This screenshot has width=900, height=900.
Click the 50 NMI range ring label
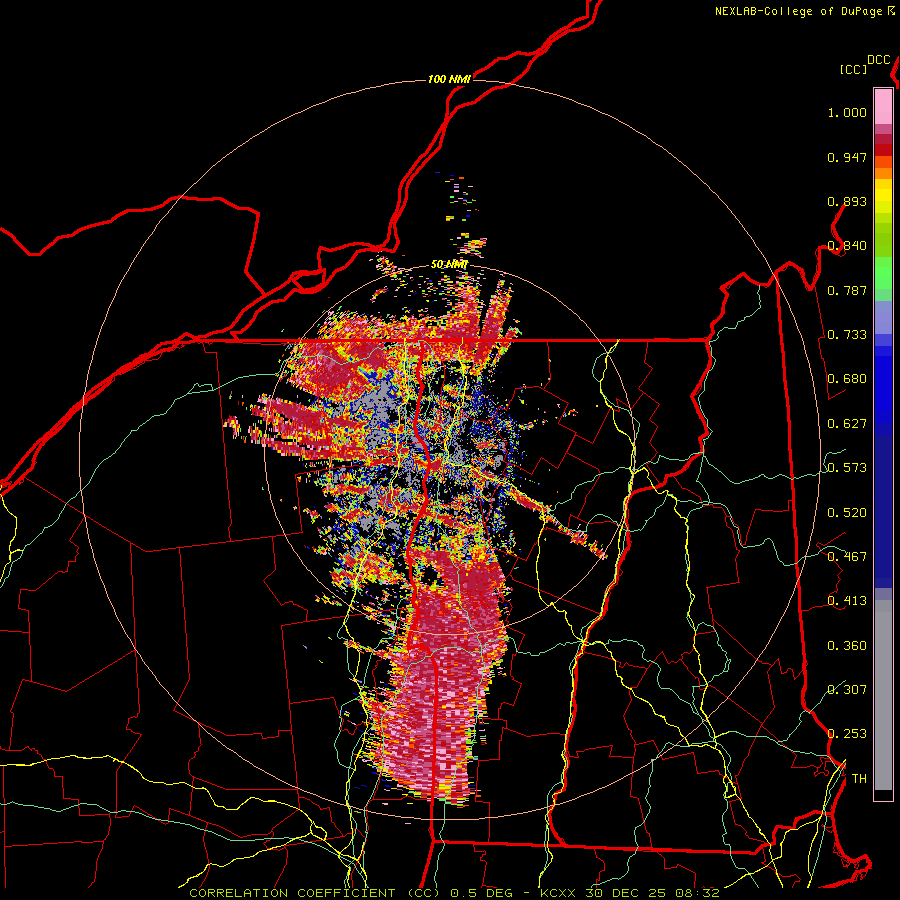(x=449, y=265)
